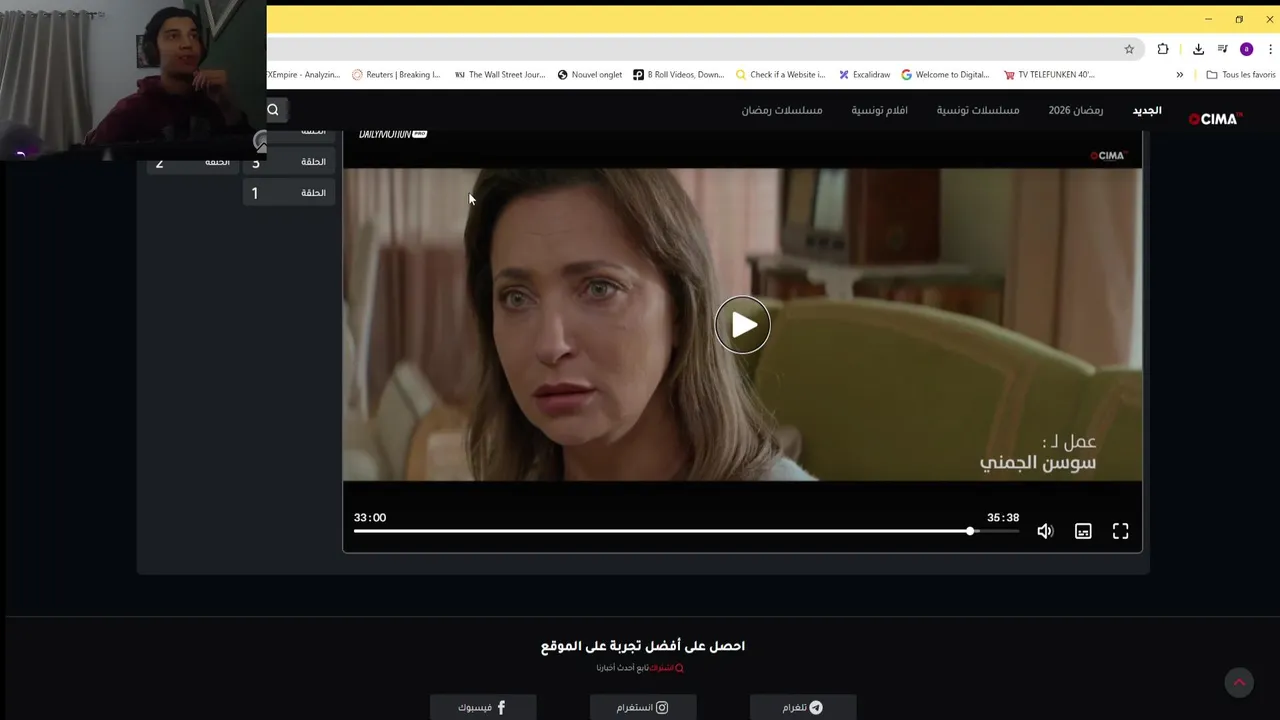Screen dimensions: 1280x720
Task: Open the مسلسلات تونسية menu item
Action: (978, 110)
